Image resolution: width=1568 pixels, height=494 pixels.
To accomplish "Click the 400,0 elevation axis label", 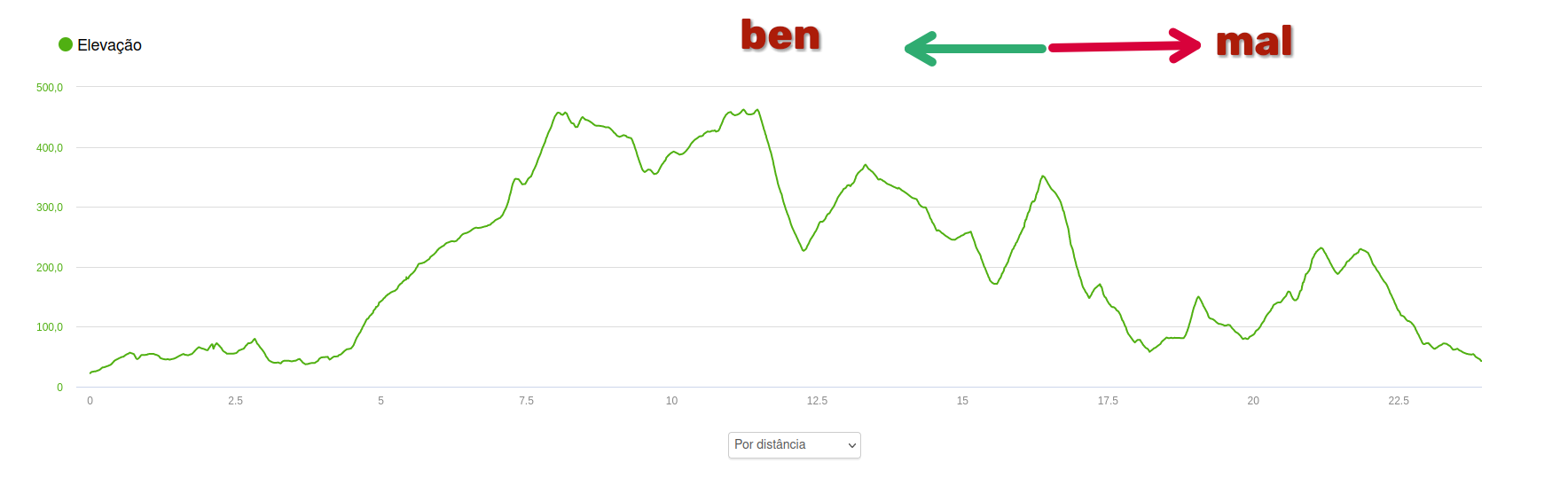I will click(x=50, y=148).
